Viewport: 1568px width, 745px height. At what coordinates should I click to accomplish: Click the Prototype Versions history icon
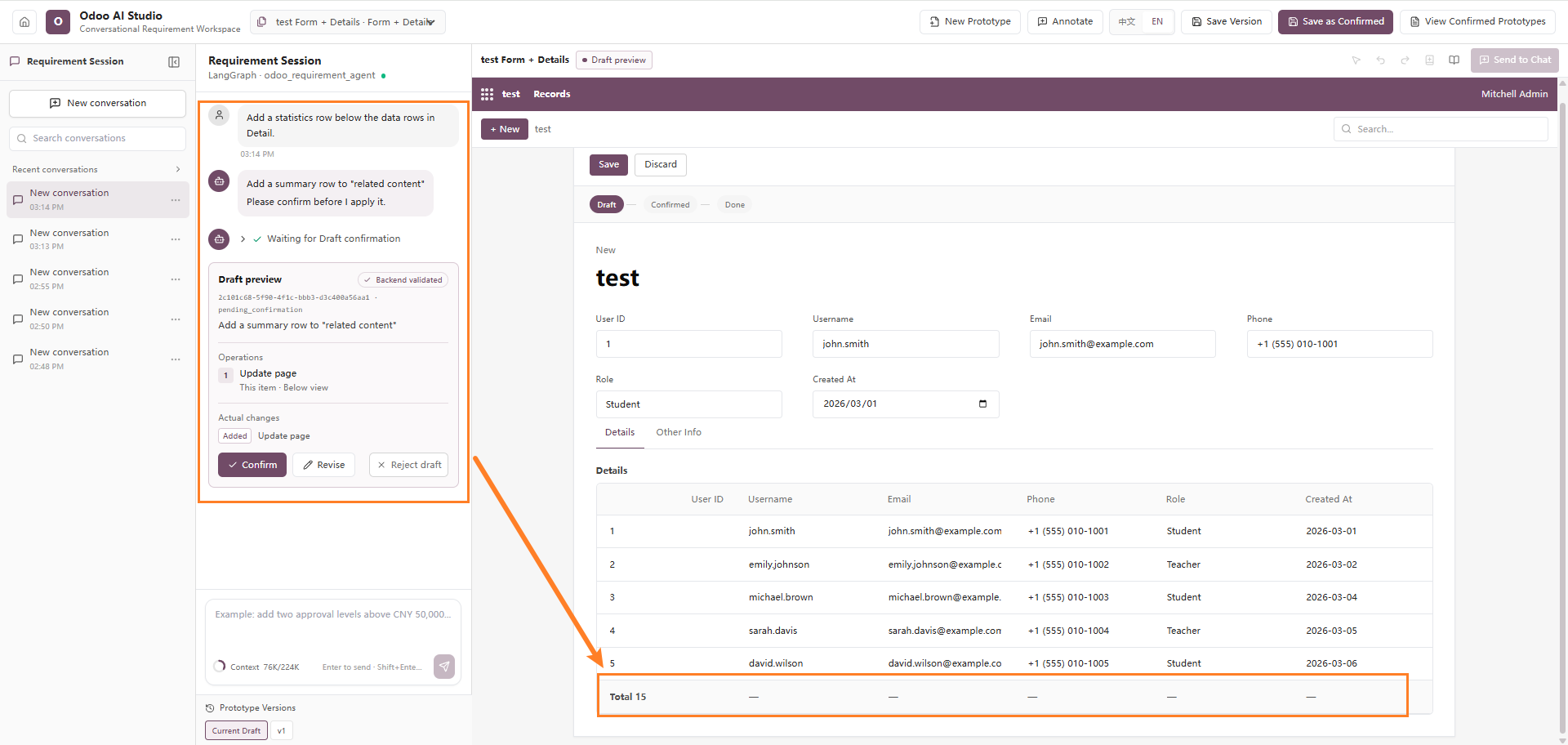210,708
